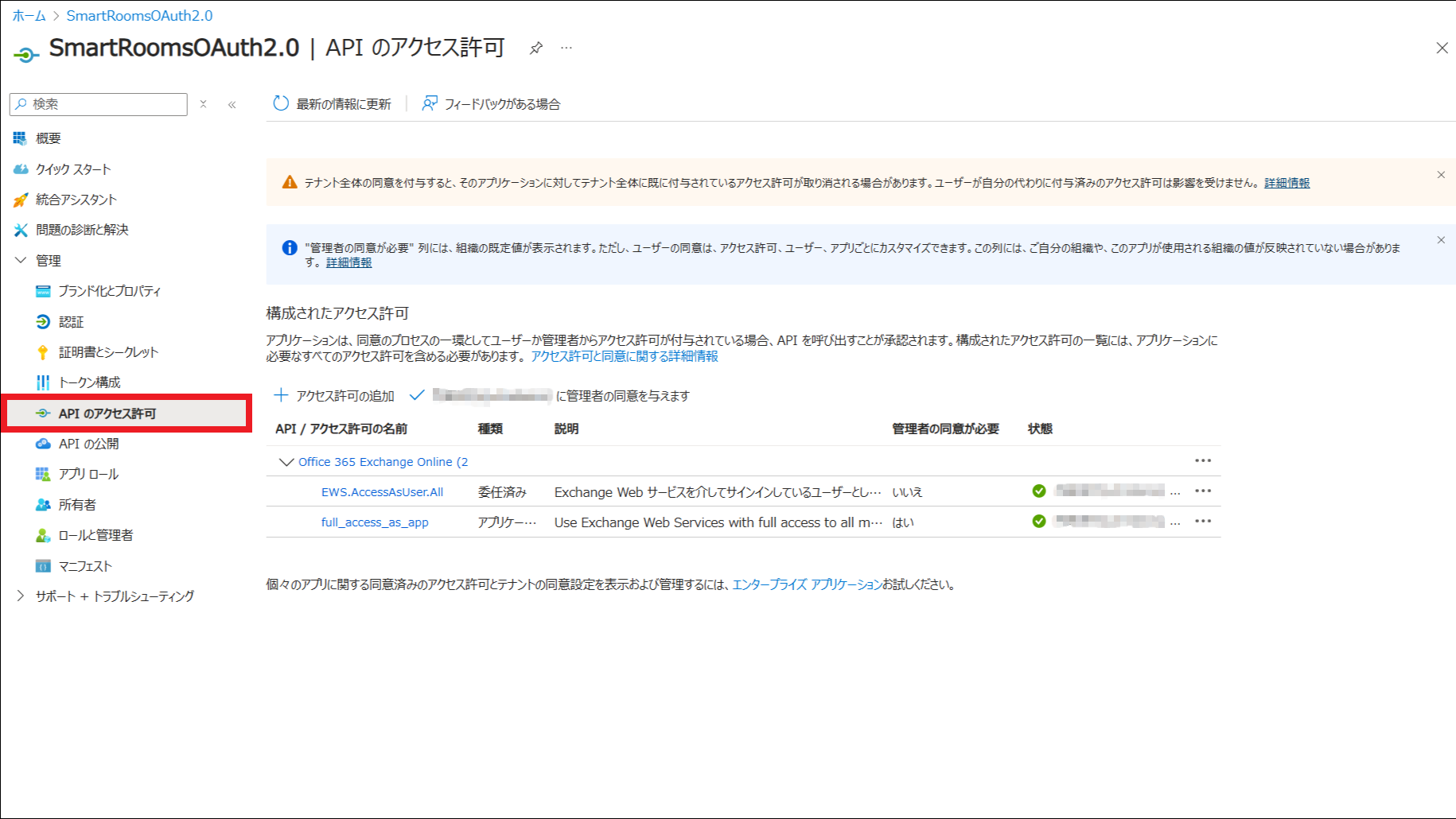This screenshot has height=819, width=1456.
Task: Expand サポート + トラブルシューティング section
Action: coord(21,596)
